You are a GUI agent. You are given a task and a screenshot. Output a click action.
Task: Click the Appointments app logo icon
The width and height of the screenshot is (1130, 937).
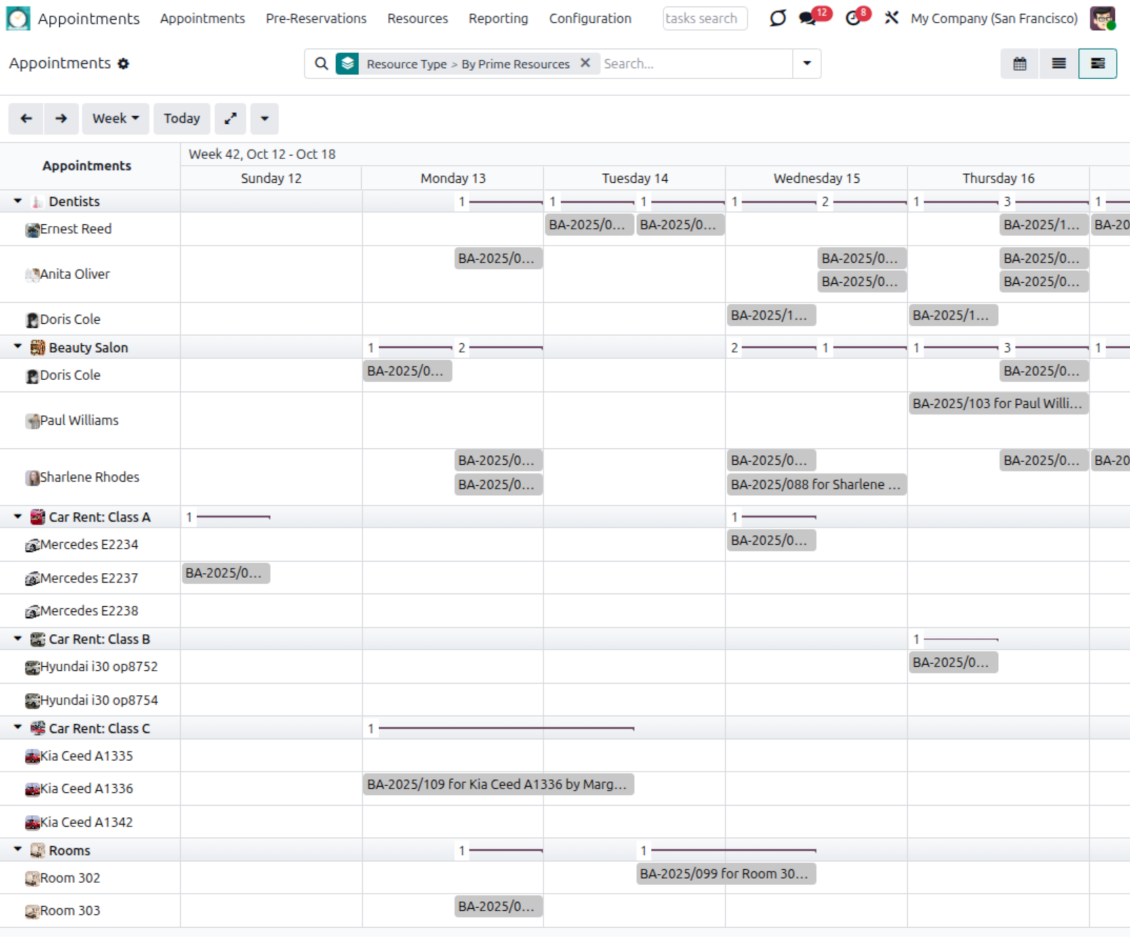pyautogui.click(x=18, y=19)
